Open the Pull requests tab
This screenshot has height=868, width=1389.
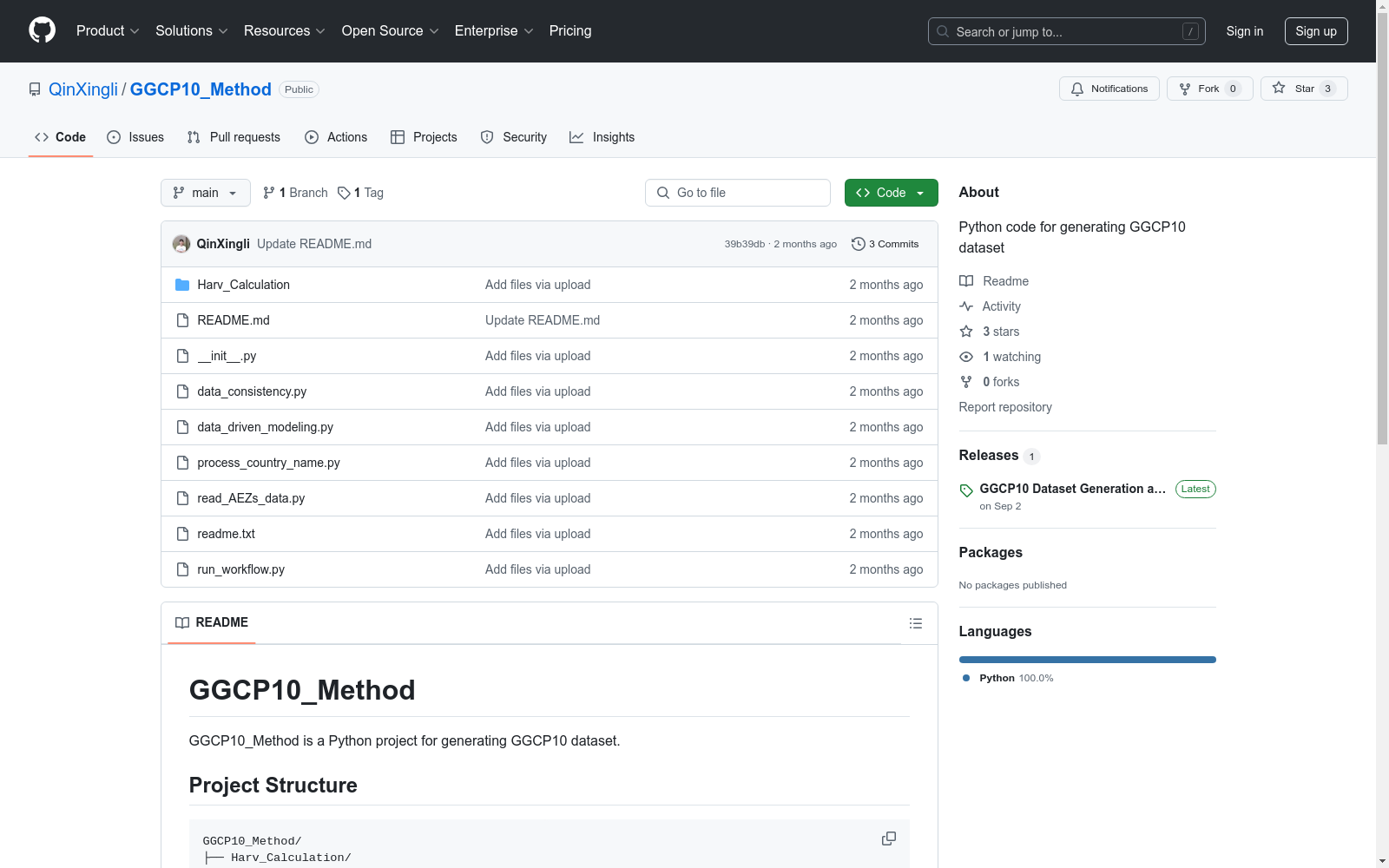click(x=234, y=137)
